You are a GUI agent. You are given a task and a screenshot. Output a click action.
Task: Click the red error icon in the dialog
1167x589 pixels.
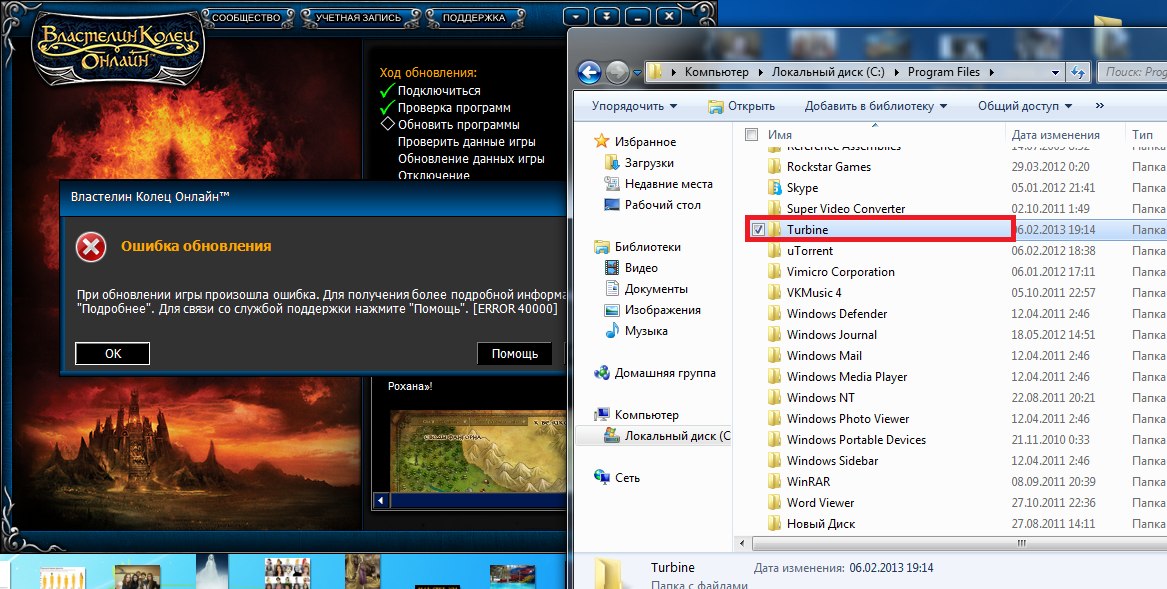(91, 246)
